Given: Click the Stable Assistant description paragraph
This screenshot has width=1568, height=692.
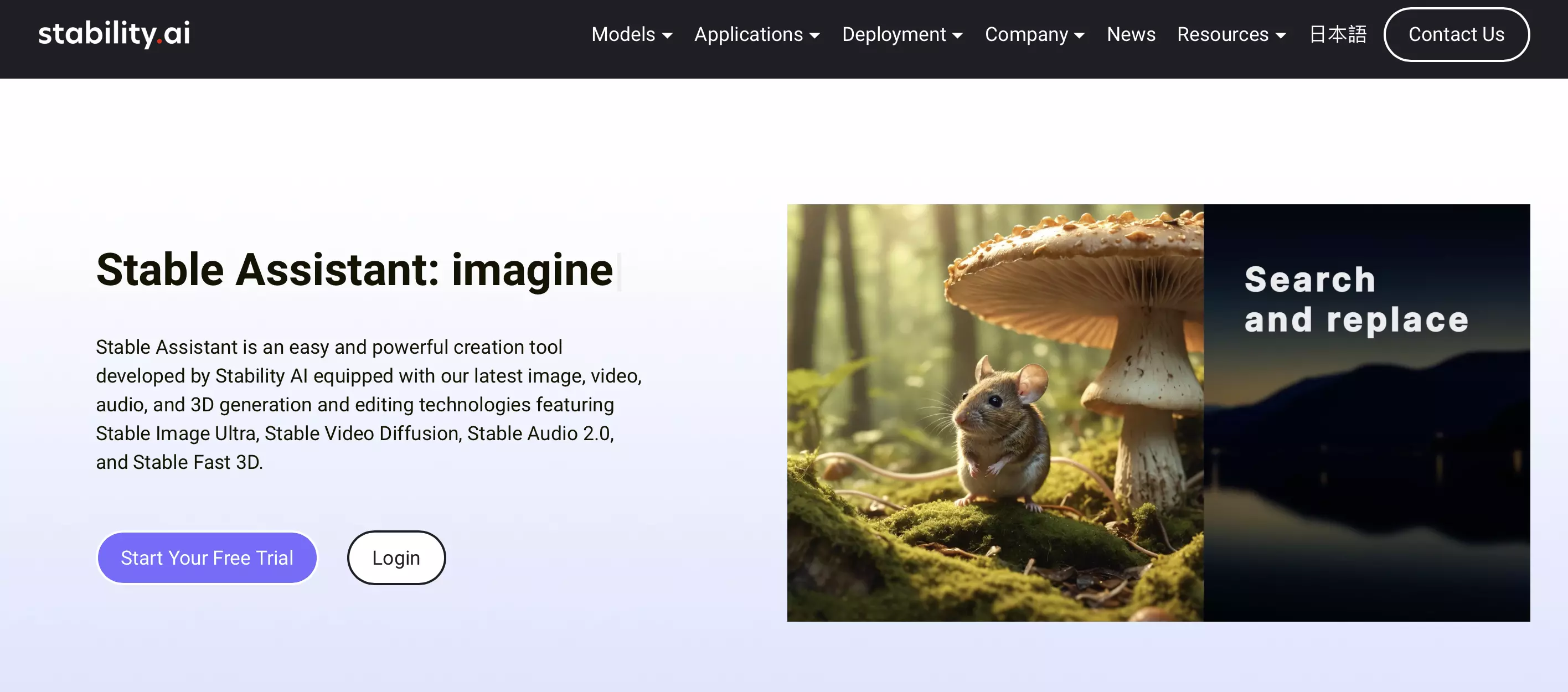Looking at the screenshot, I should [369, 404].
